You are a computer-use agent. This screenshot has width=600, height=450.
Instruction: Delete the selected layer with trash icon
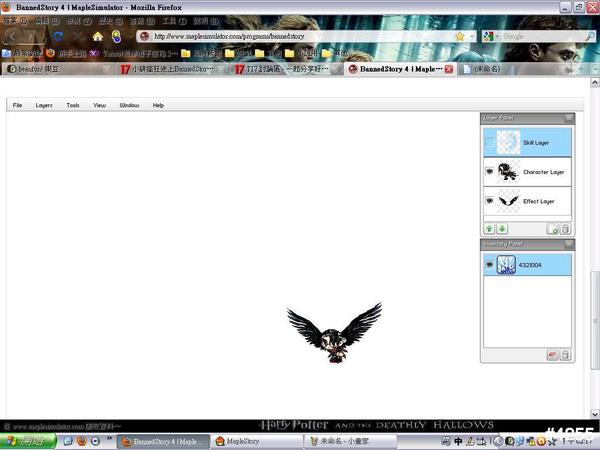pos(565,229)
